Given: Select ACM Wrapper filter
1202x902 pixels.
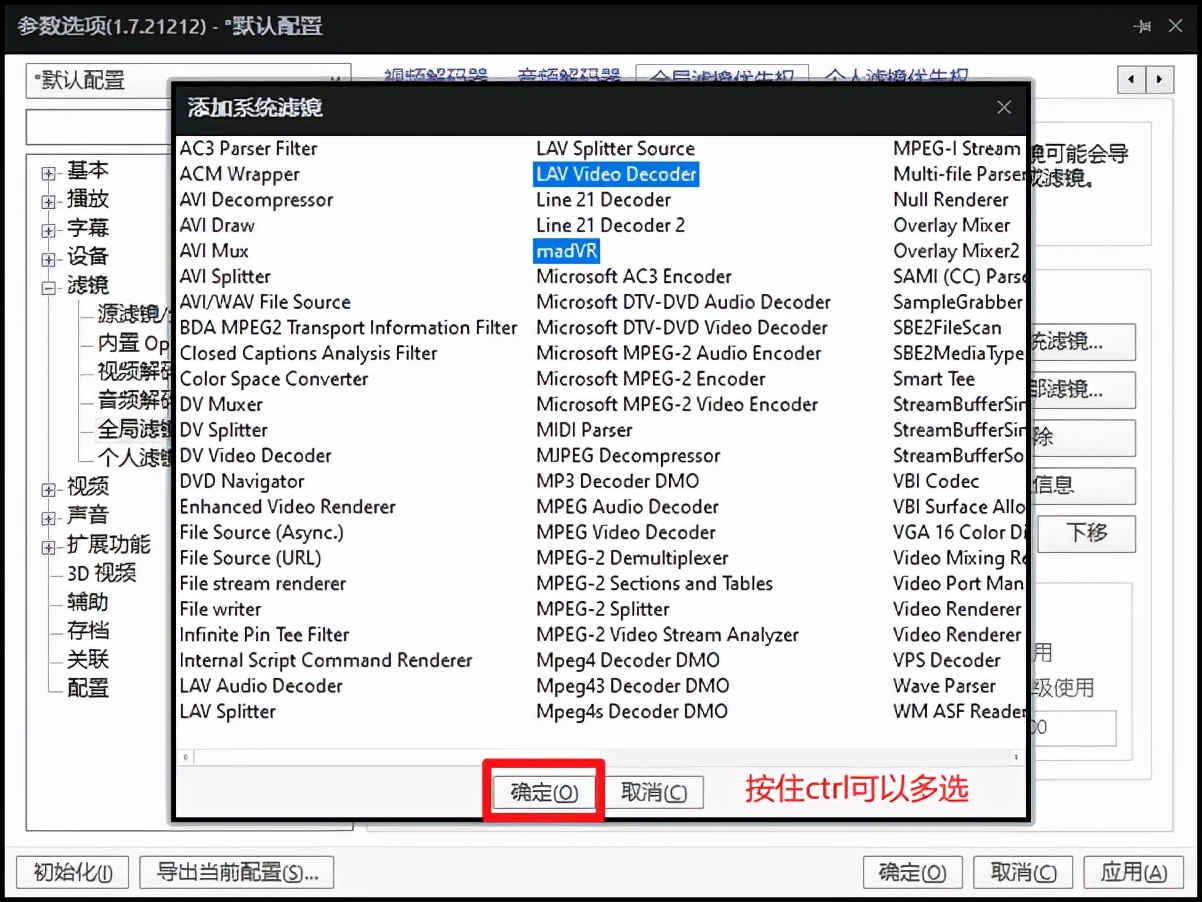Looking at the screenshot, I should pyautogui.click(x=239, y=174).
